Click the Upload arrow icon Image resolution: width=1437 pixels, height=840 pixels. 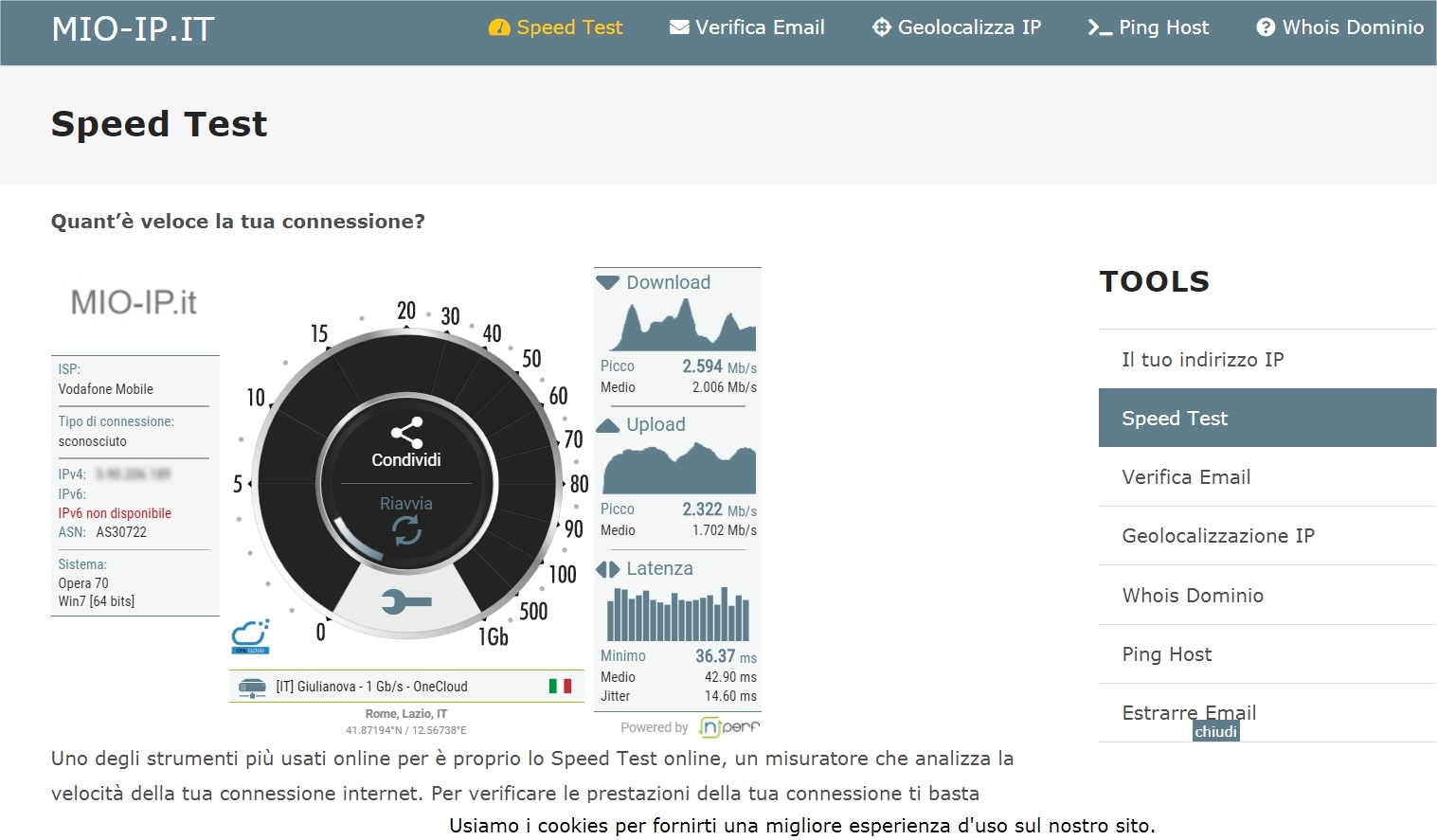pos(608,425)
